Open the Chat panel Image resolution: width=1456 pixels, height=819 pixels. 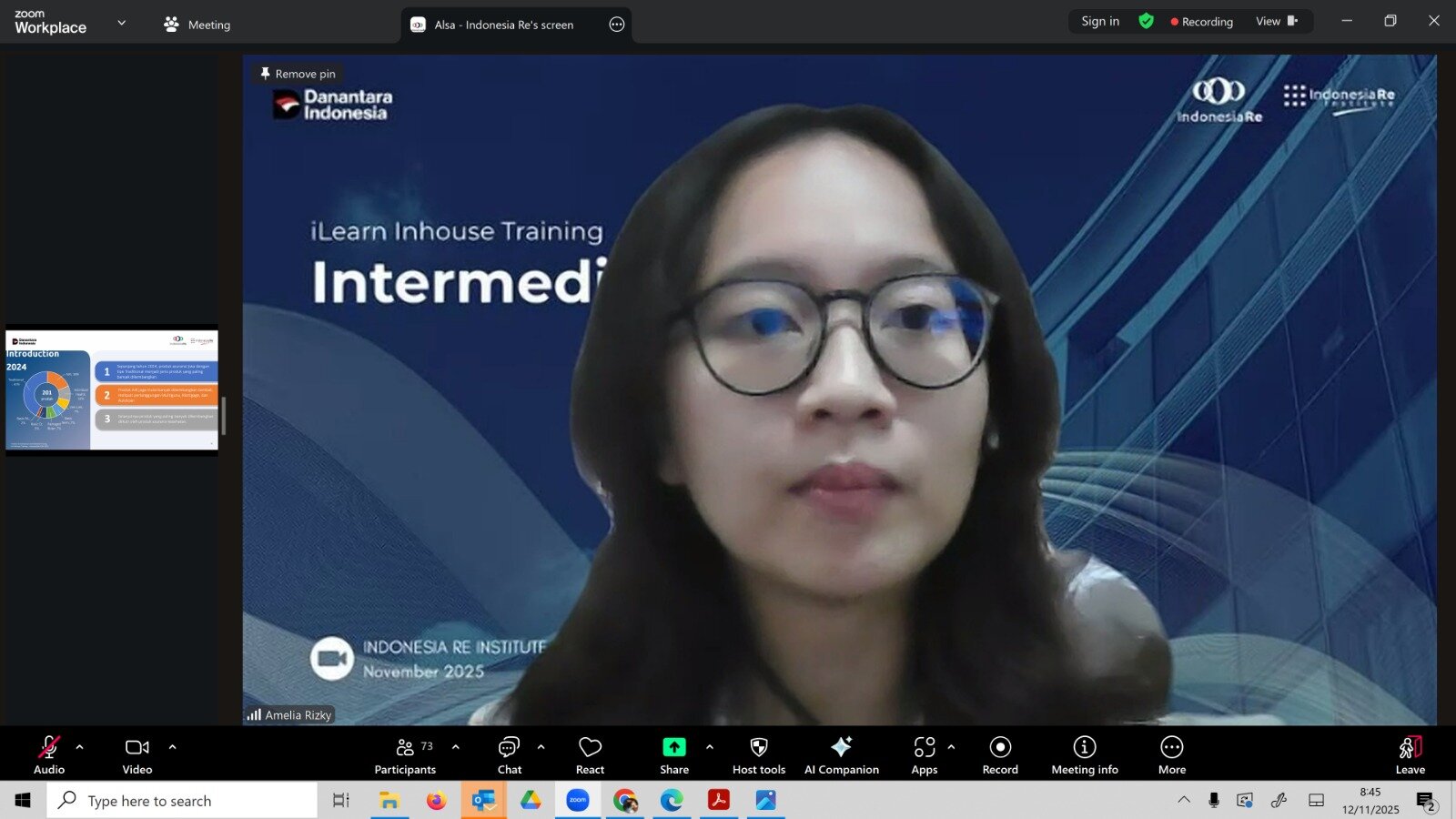pyautogui.click(x=509, y=754)
